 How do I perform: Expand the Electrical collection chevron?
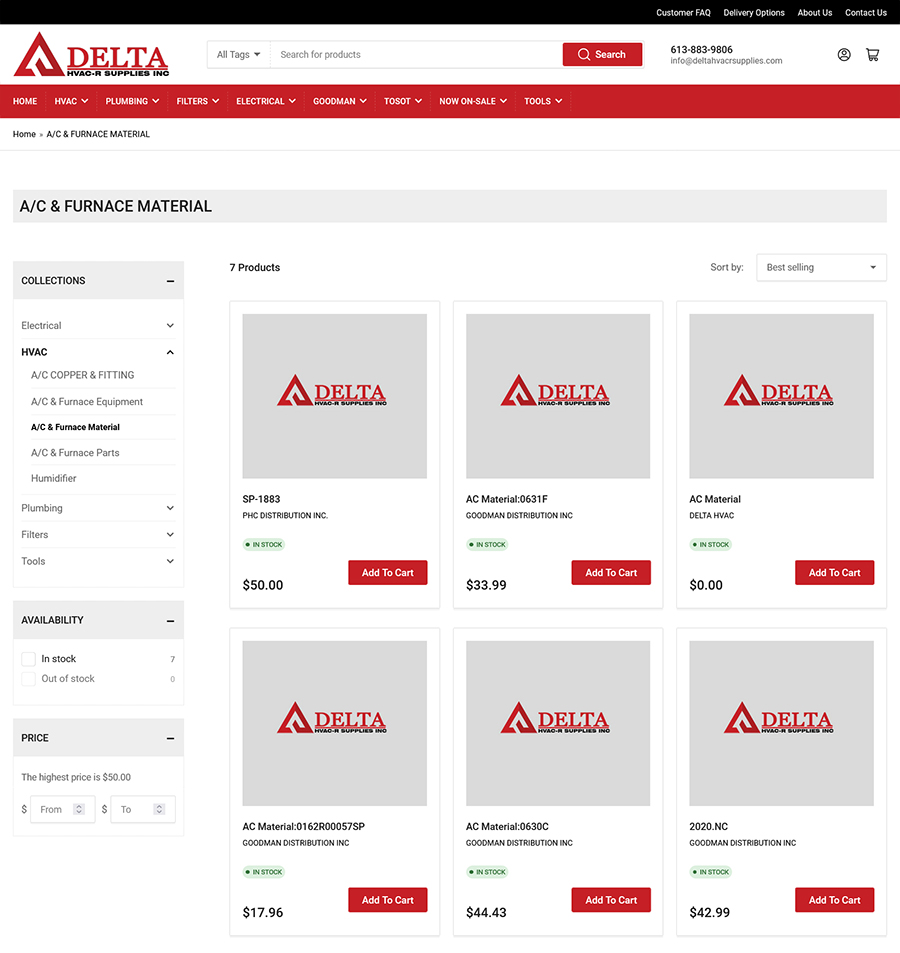[x=170, y=326]
